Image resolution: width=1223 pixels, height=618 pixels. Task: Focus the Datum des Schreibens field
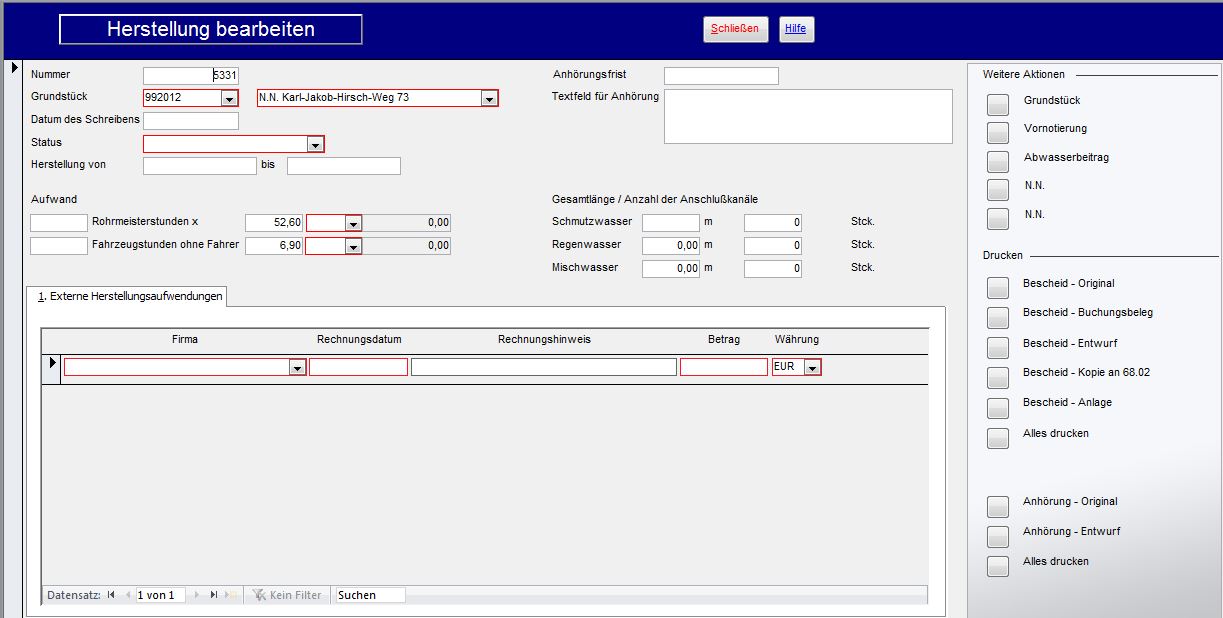[191, 121]
